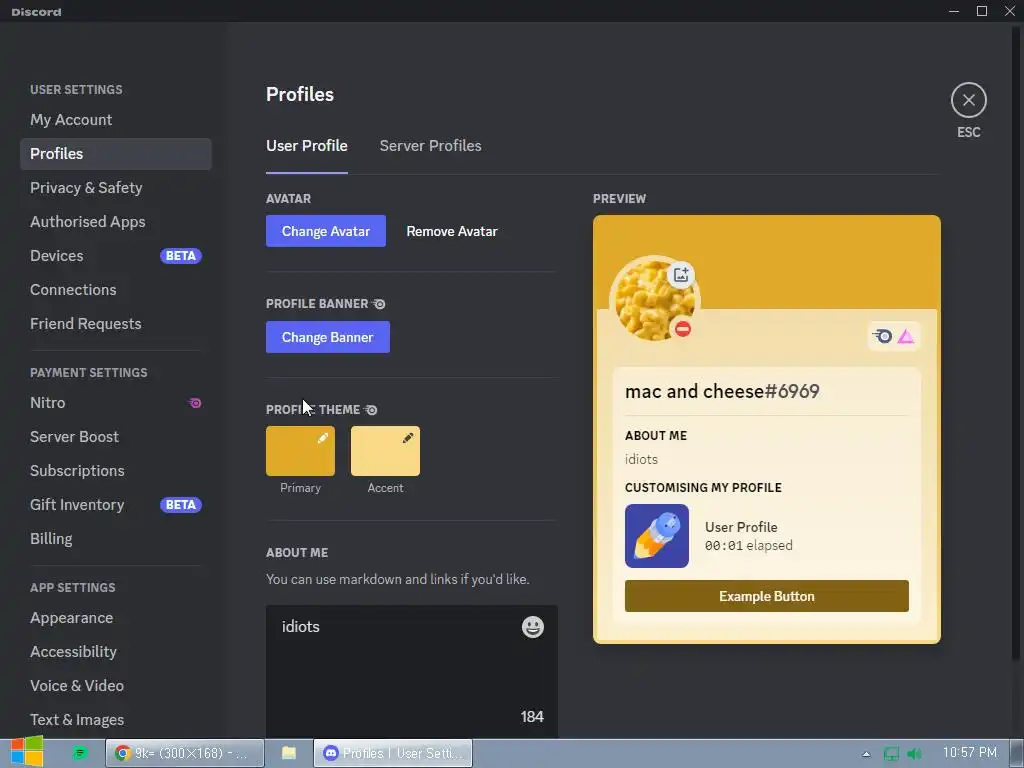
Task: Open the green chat app in taskbar
Action: point(80,753)
